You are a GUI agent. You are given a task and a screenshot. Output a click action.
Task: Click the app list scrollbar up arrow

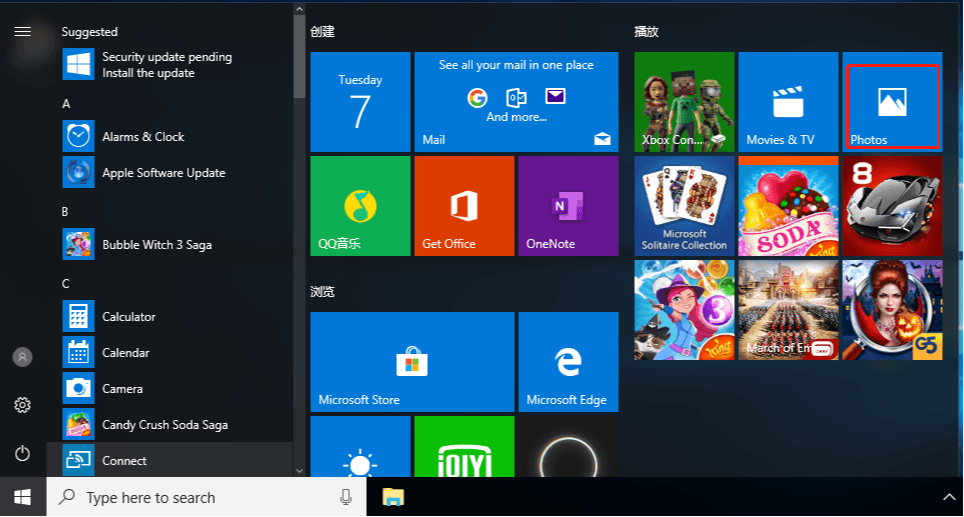299,9
